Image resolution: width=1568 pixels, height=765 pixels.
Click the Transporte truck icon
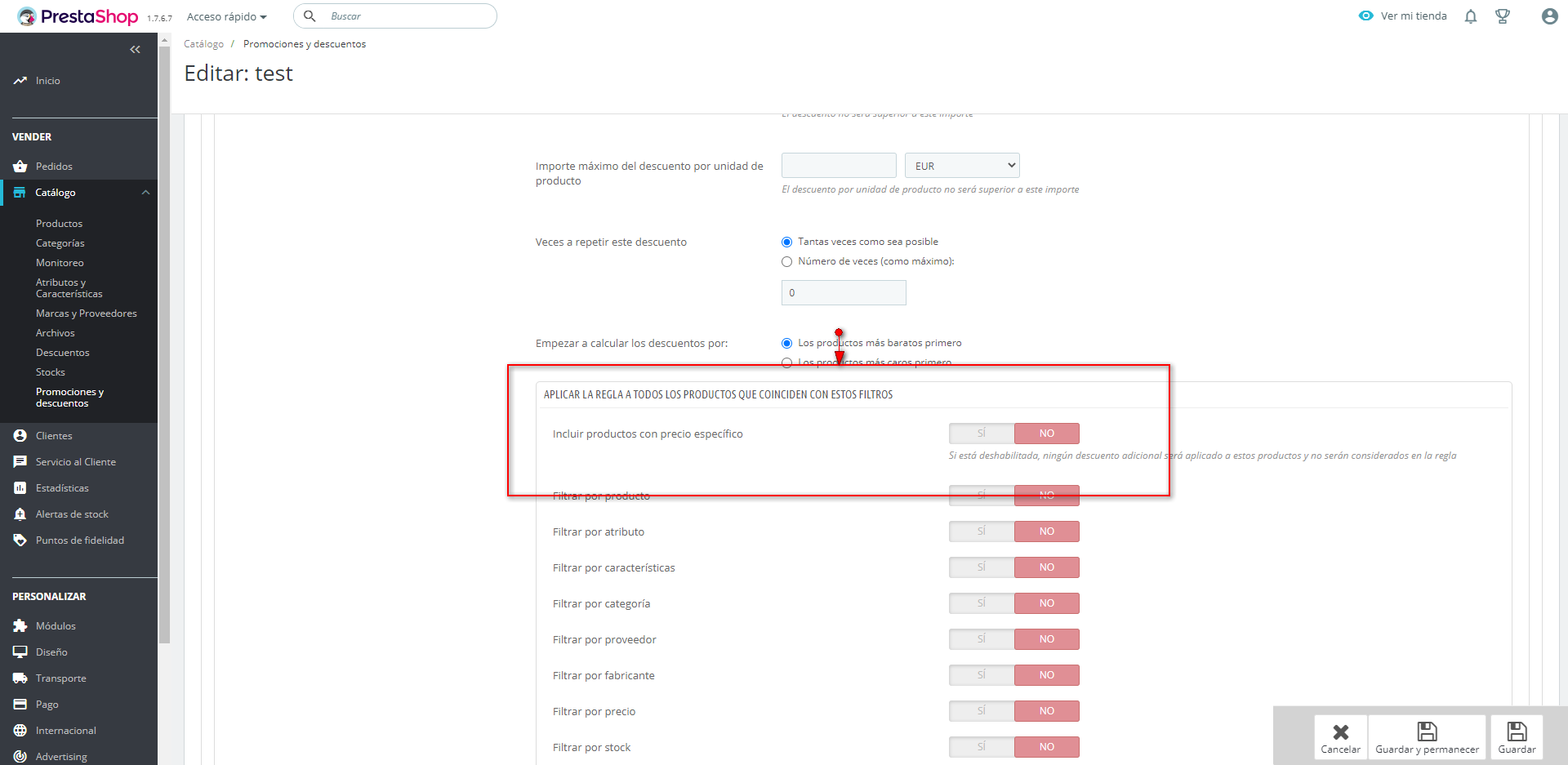coord(20,678)
